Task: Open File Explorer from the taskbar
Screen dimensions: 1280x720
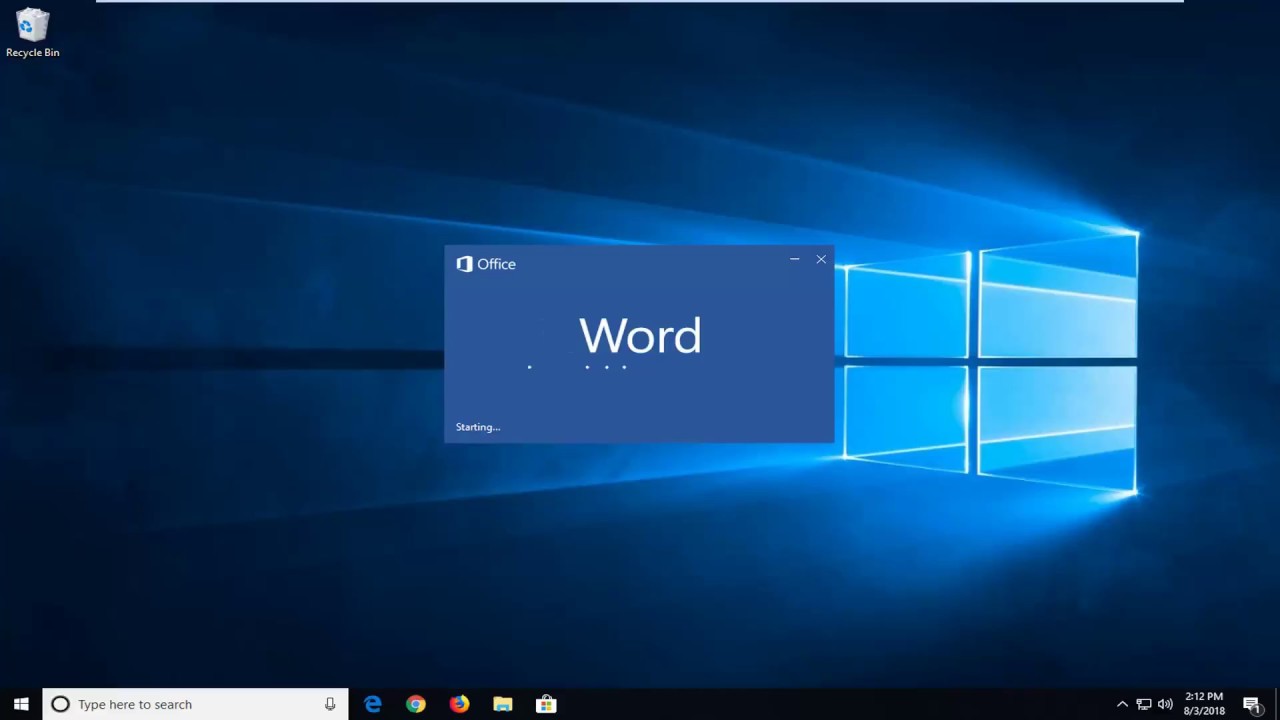Action: [x=503, y=704]
